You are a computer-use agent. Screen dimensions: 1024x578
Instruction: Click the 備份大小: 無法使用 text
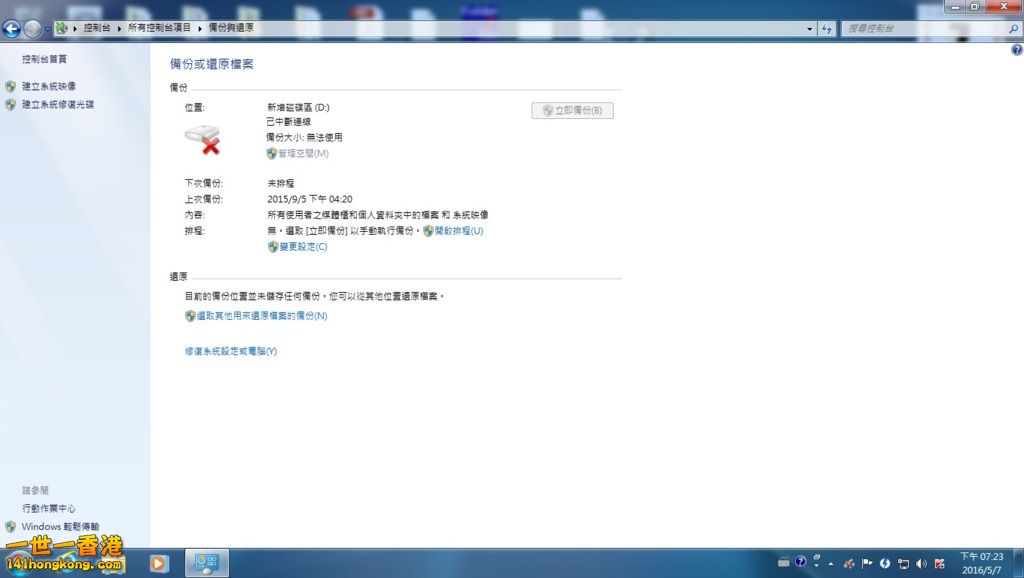click(x=304, y=138)
